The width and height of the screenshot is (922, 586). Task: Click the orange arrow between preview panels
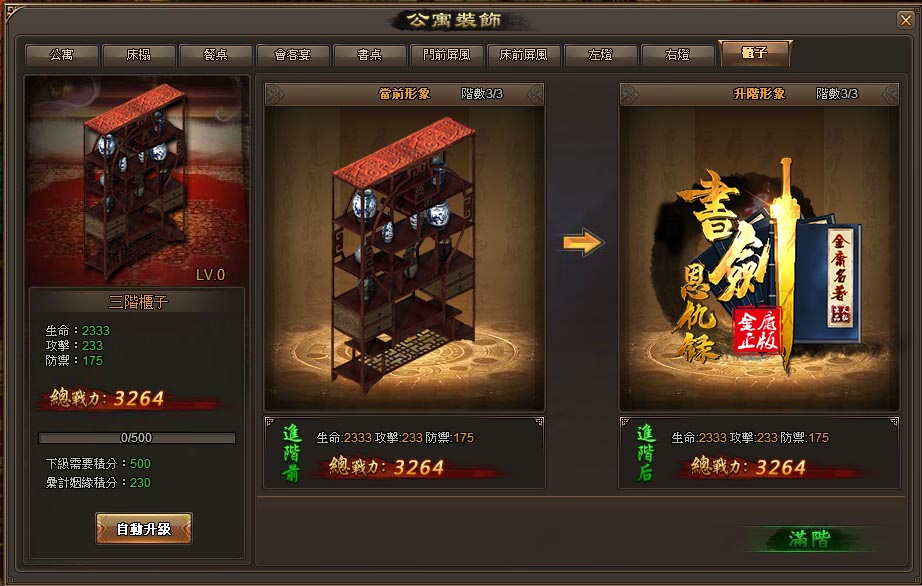pyautogui.click(x=583, y=242)
